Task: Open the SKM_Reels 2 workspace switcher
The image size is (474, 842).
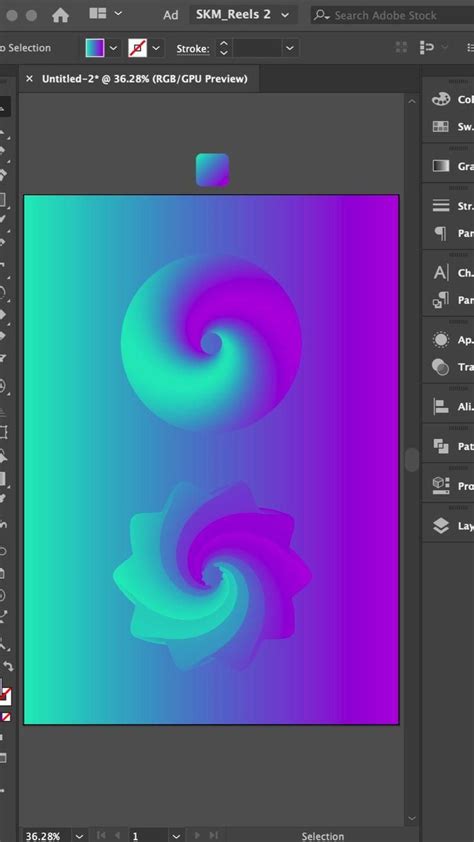Action: [x=243, y=14]
